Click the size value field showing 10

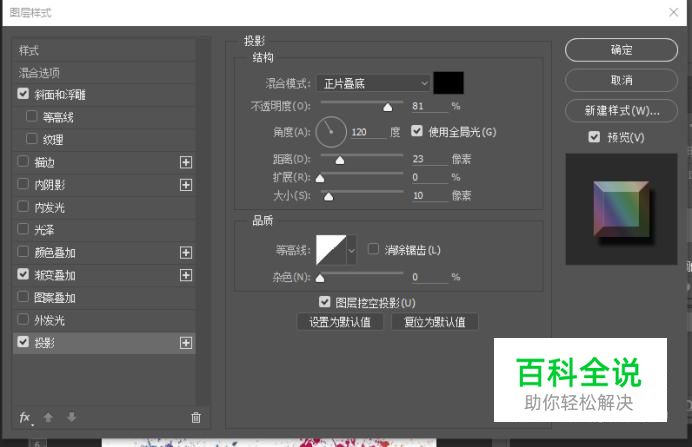(429, 195)
